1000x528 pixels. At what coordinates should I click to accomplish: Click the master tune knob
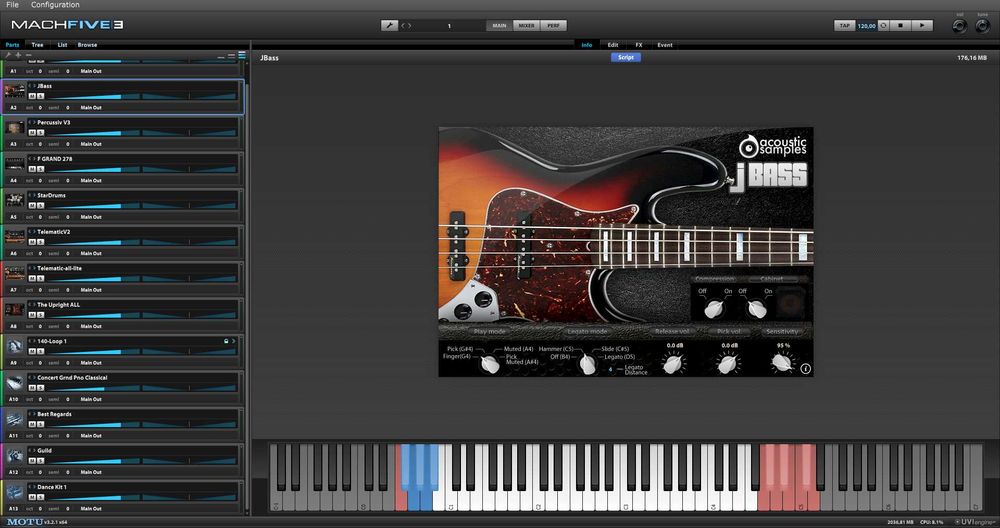[x=982, y=26]
